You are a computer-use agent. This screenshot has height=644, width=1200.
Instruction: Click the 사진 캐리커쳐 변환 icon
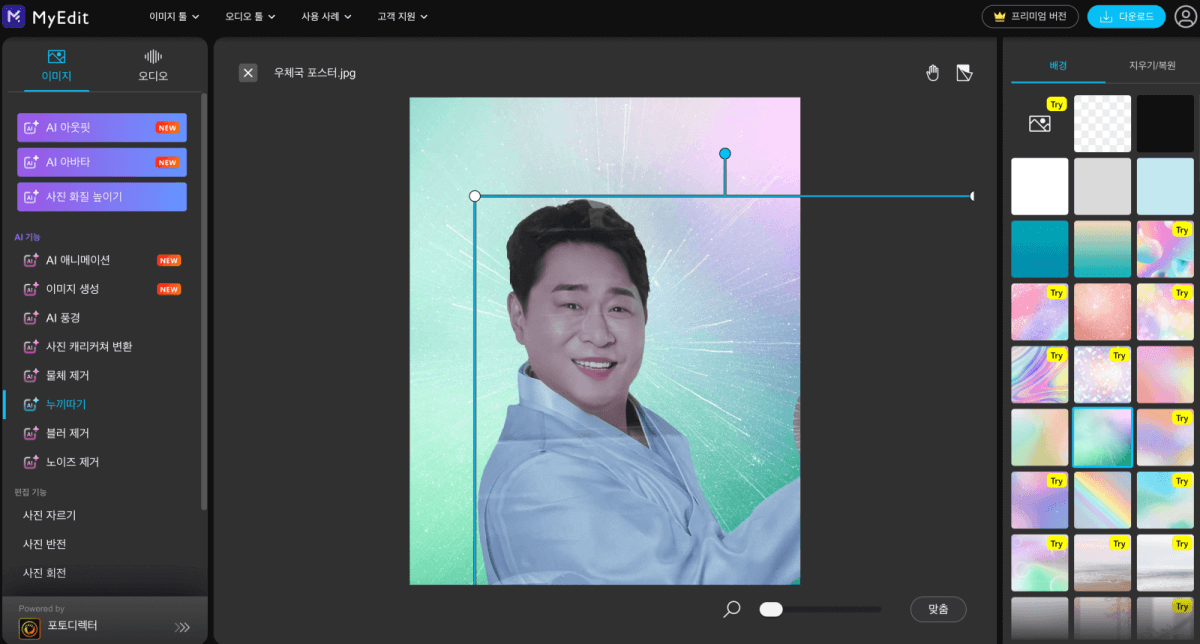[x=31, y=347]
